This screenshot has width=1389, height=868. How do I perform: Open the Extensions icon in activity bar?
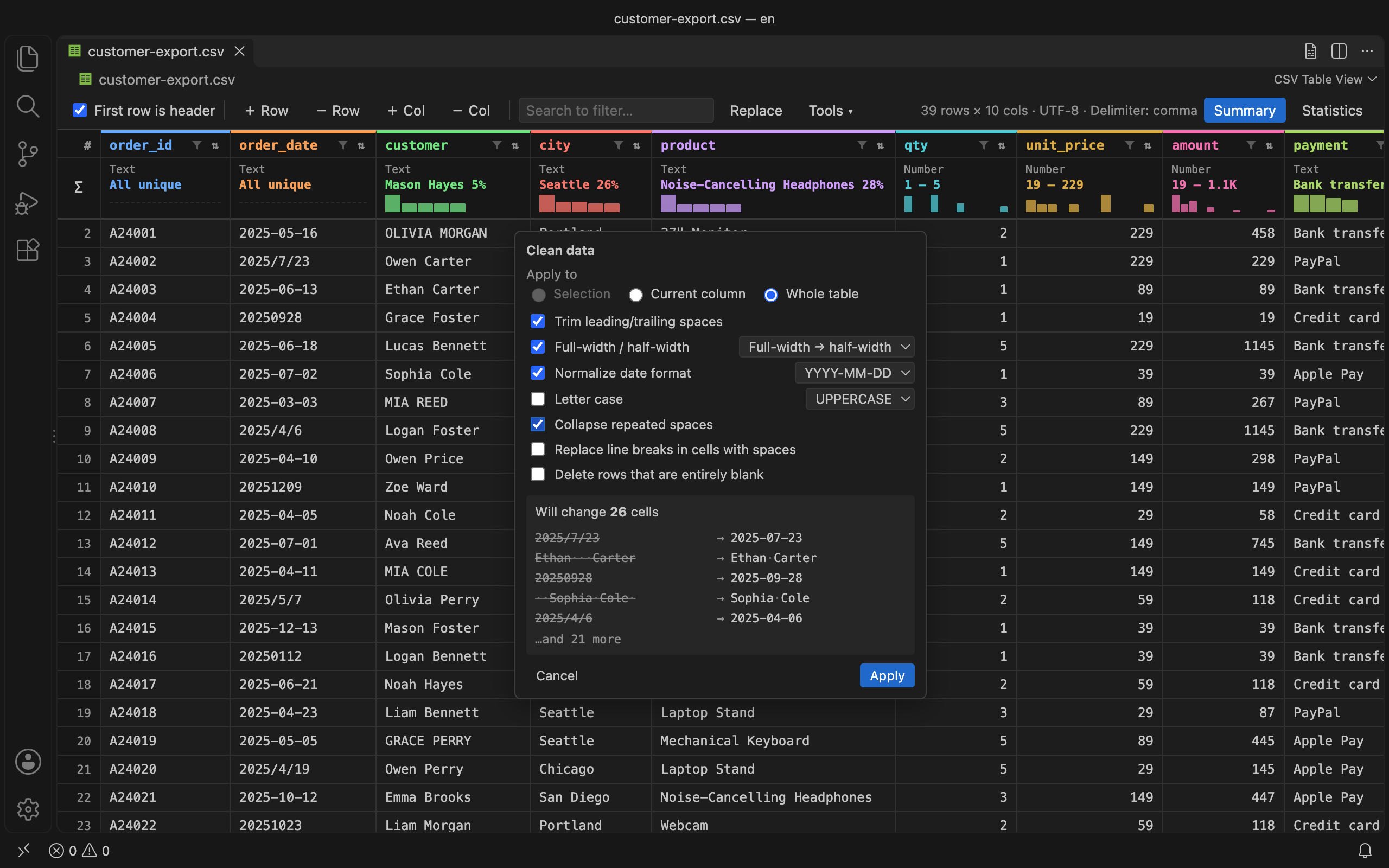[x=28, y=250]
